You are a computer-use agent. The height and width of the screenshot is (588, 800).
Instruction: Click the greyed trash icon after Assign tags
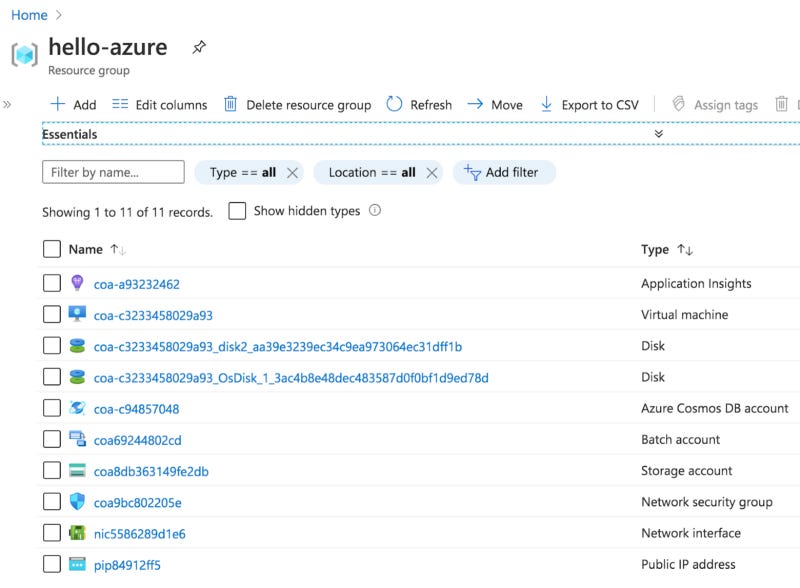pyautogui.click(x=781, y=104)
